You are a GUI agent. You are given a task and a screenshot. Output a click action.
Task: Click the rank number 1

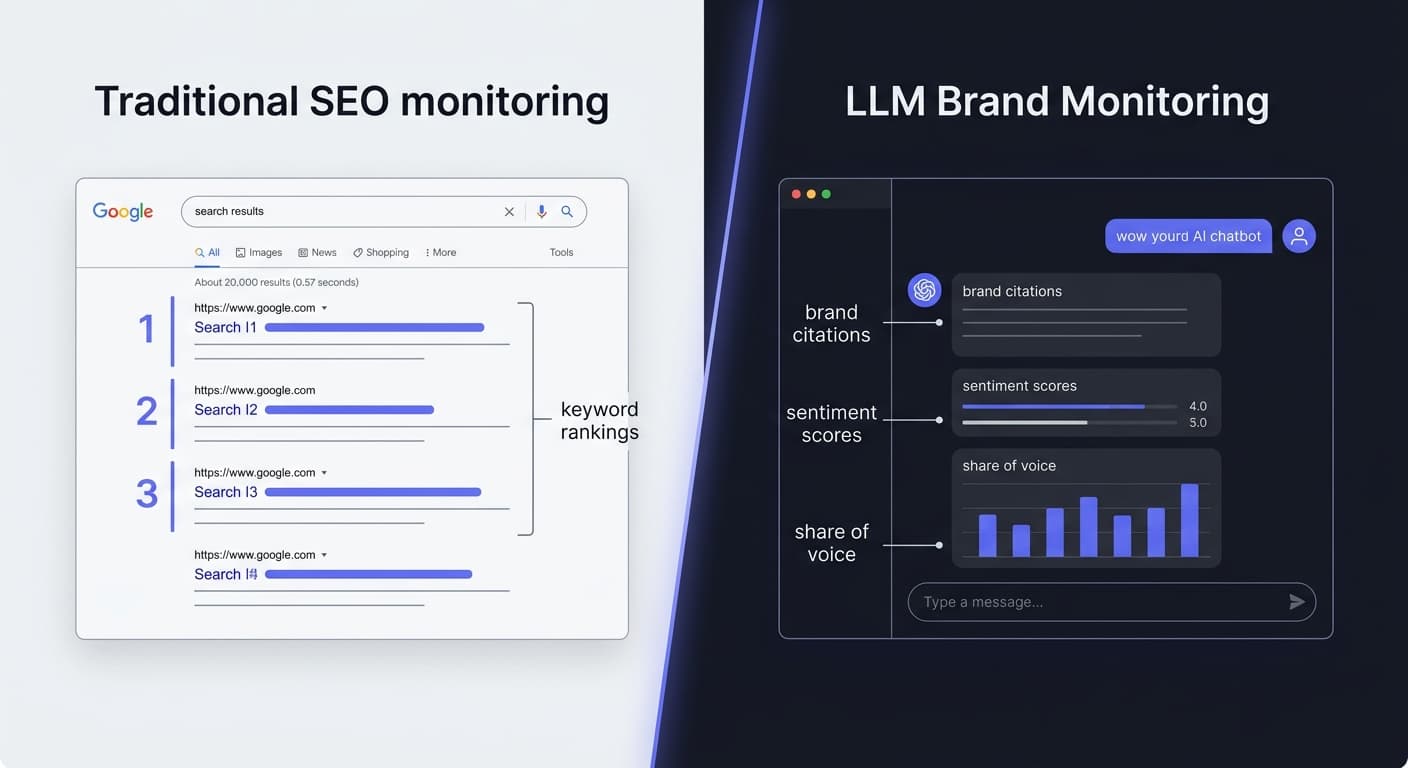click(x=147, y=329)
